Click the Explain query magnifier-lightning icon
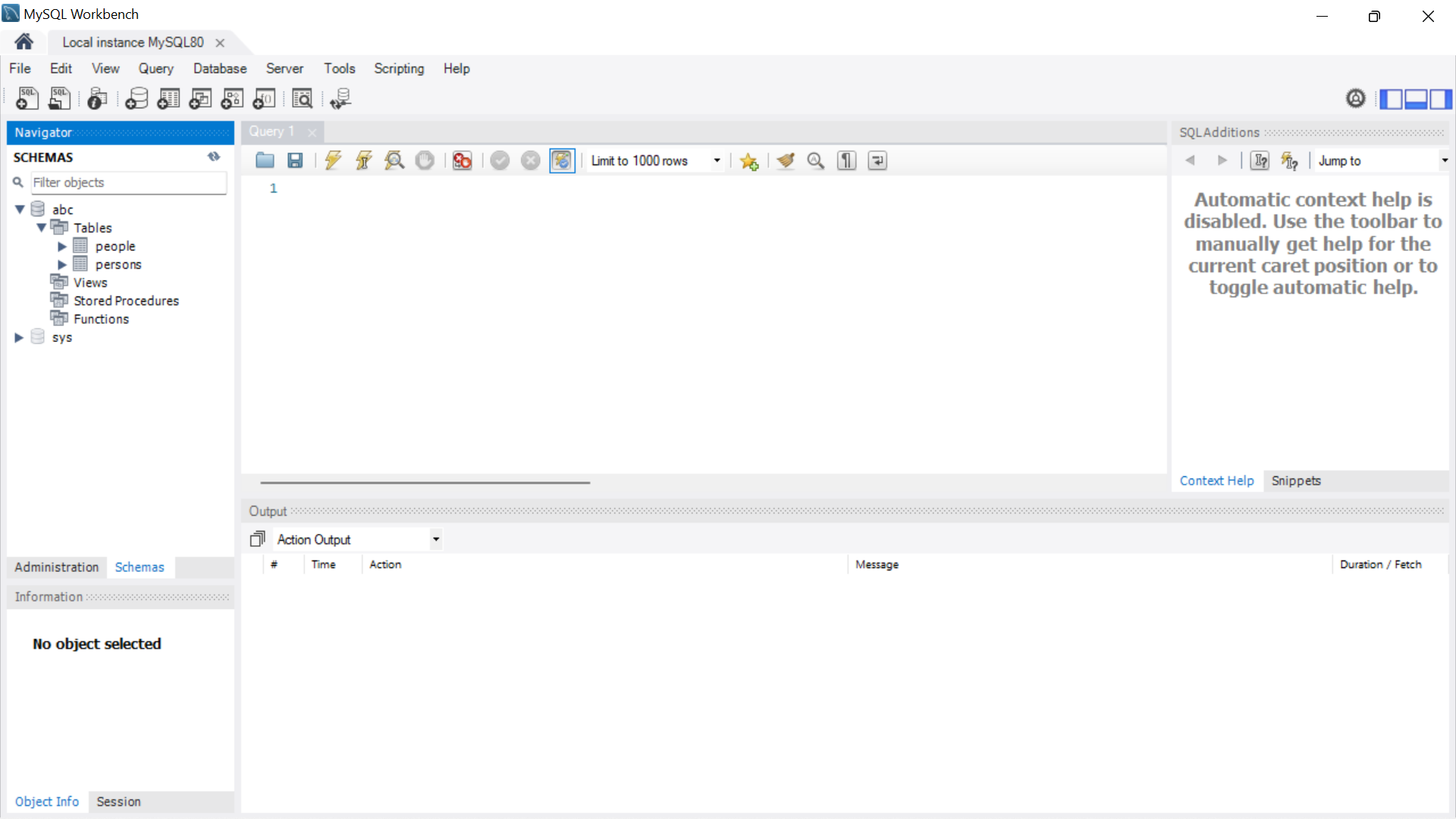Screen dimensions: 1456x819 (x=394, y=161)
